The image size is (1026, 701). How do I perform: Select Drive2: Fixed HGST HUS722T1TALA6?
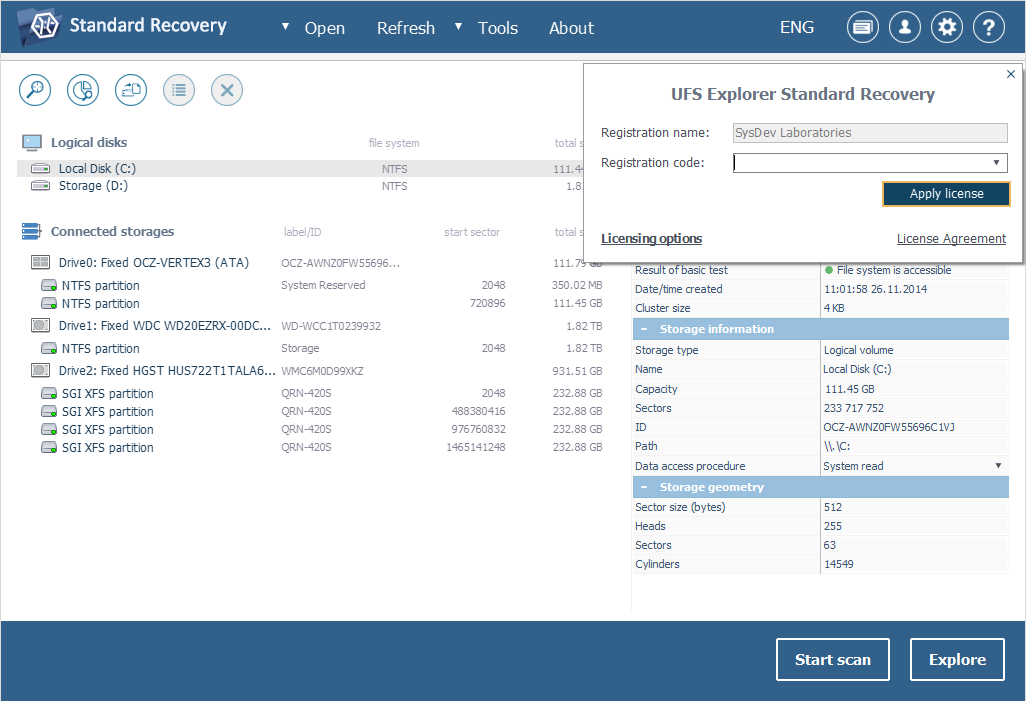click(167, 370)
